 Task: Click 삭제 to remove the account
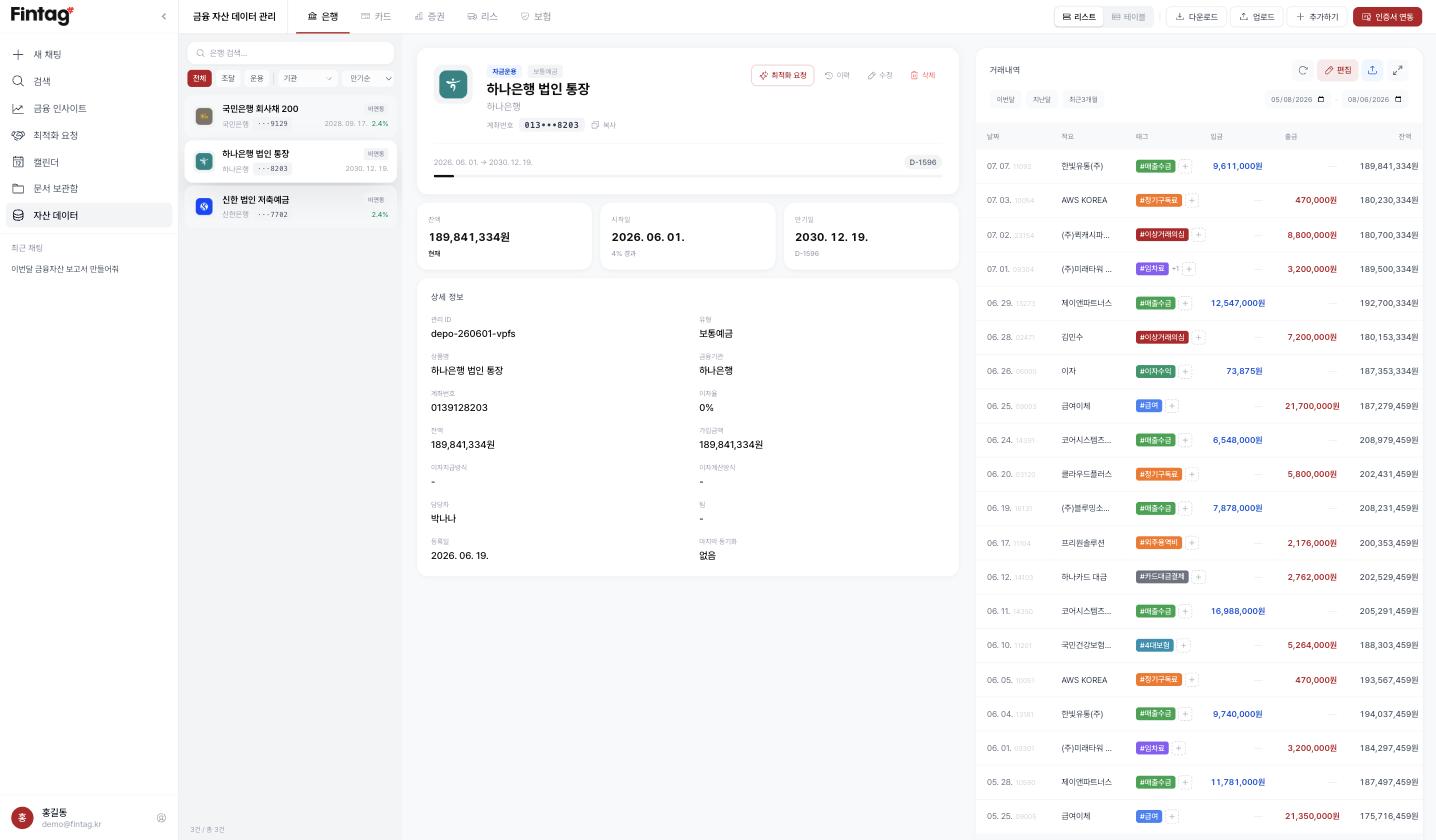(923, 75)
